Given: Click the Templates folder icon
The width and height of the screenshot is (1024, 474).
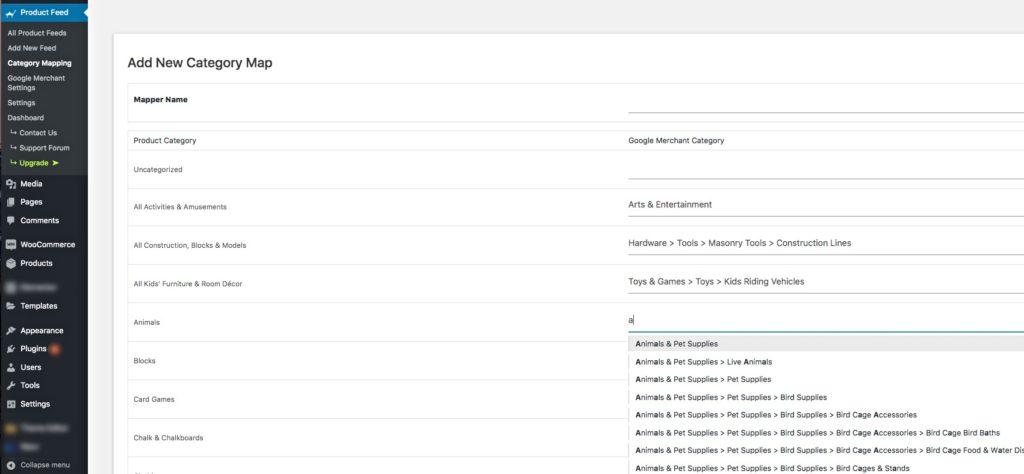Looking at the screenshot, I should tap(10, 306).
